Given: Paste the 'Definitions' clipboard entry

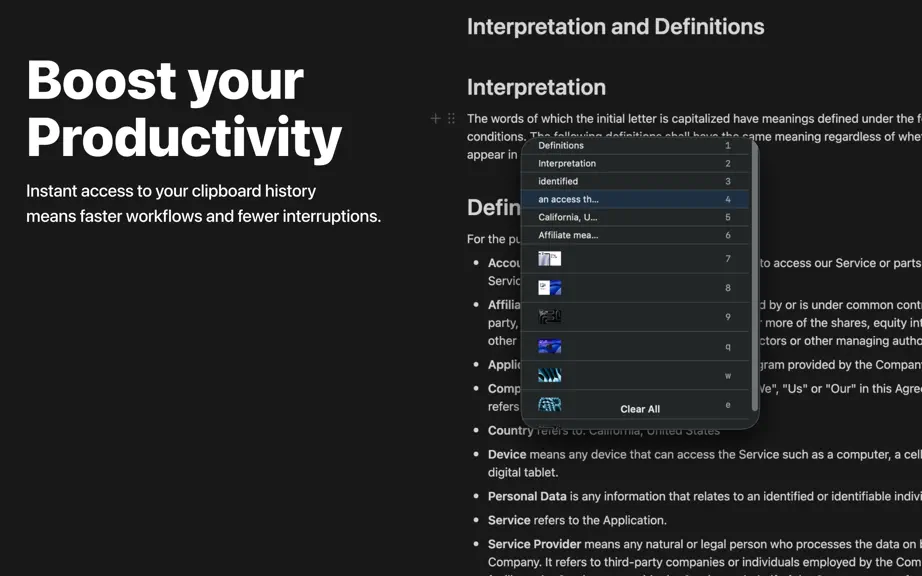Looking at the screenshot, I should (x=636, y=146).
